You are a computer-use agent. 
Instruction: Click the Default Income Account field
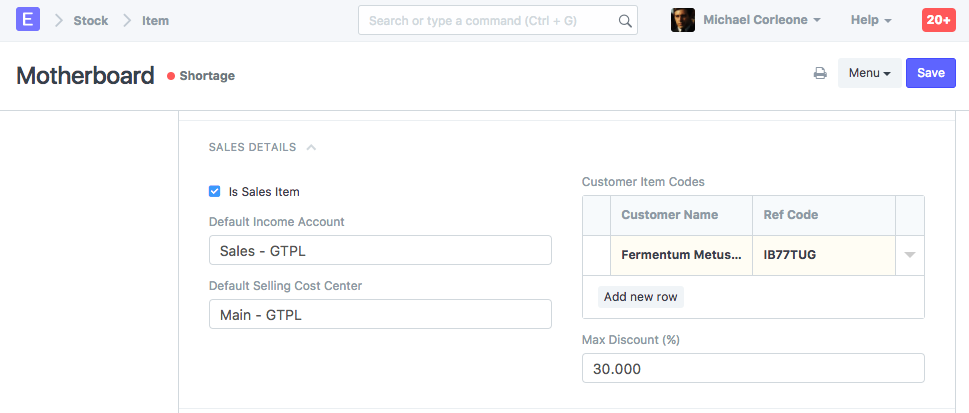(x=380, y=250)
